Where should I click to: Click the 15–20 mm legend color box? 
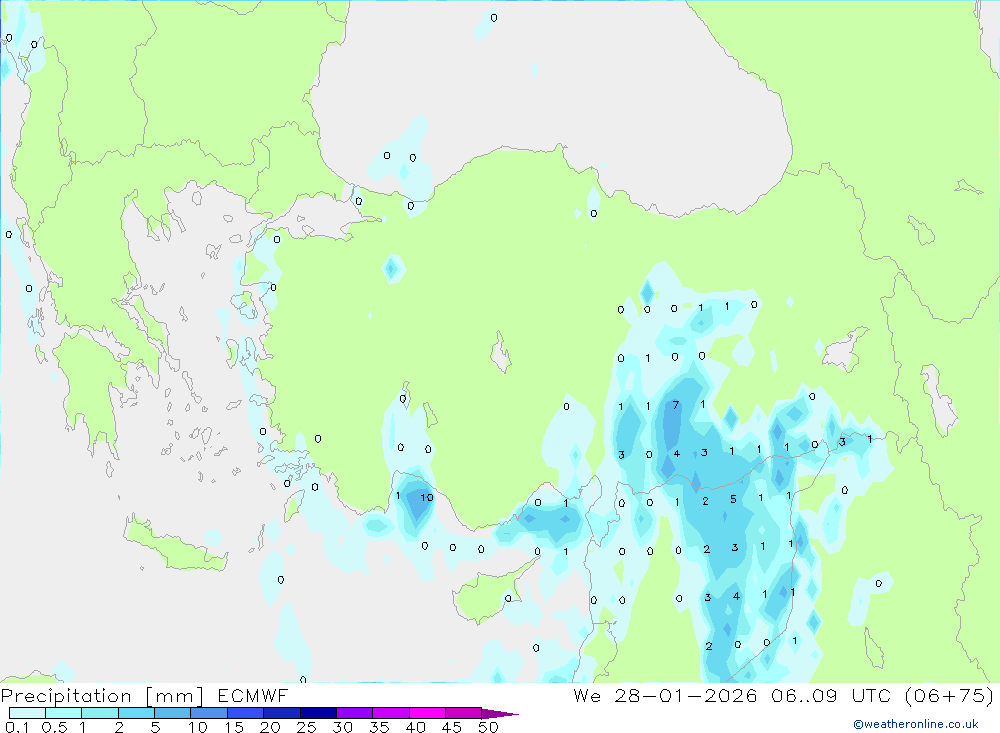click(x=245, y=713)
